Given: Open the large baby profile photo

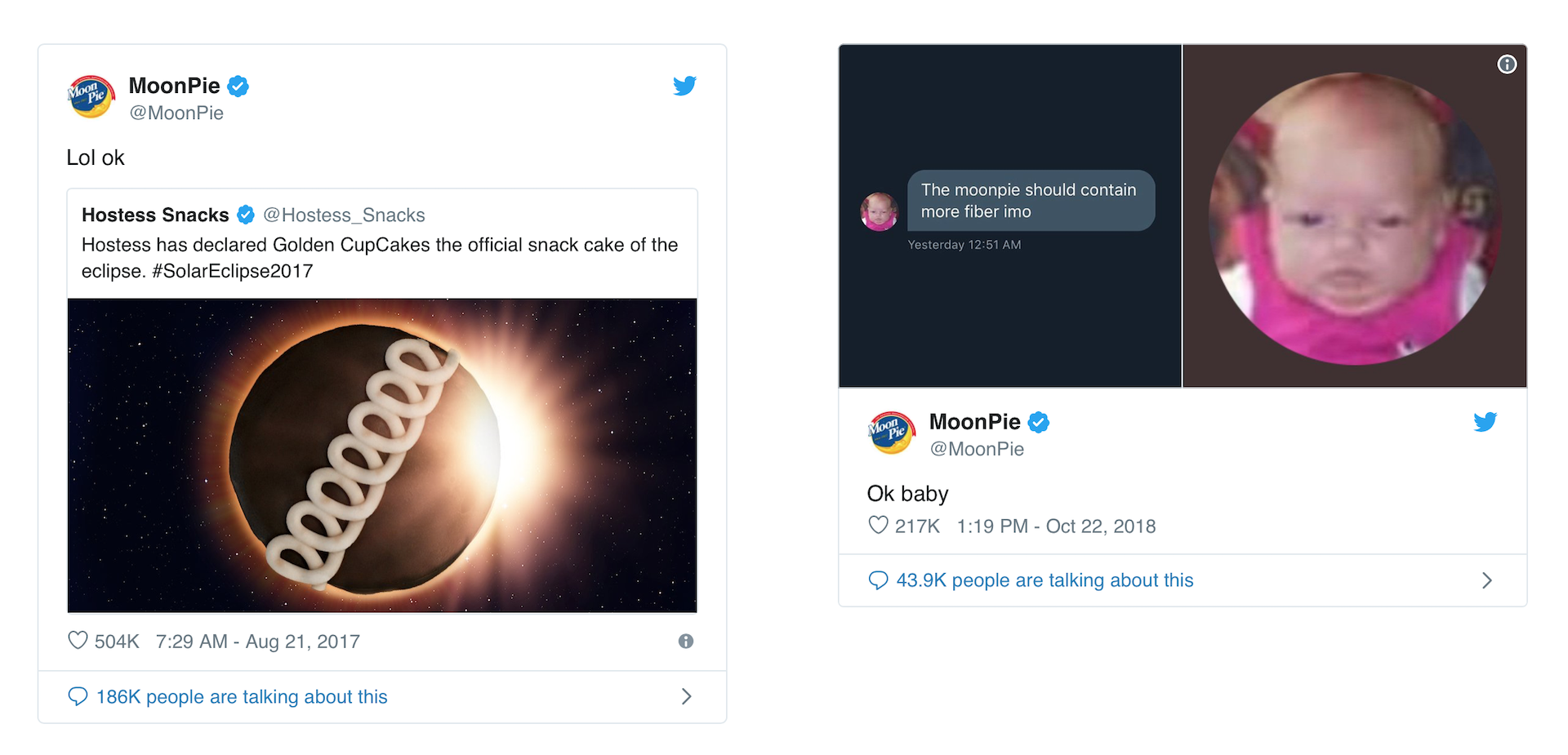Looking at the screenshot, I should [1354, 219].
